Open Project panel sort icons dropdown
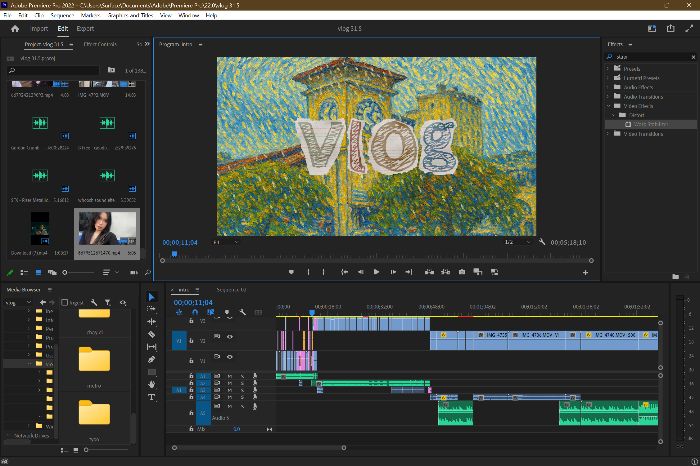The image size is (700, 466). 110,272
